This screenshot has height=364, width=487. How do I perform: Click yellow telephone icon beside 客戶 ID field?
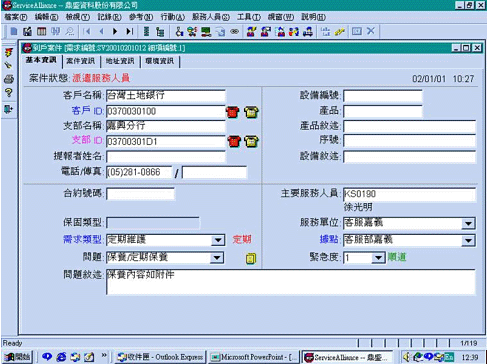tap(251, 112)
